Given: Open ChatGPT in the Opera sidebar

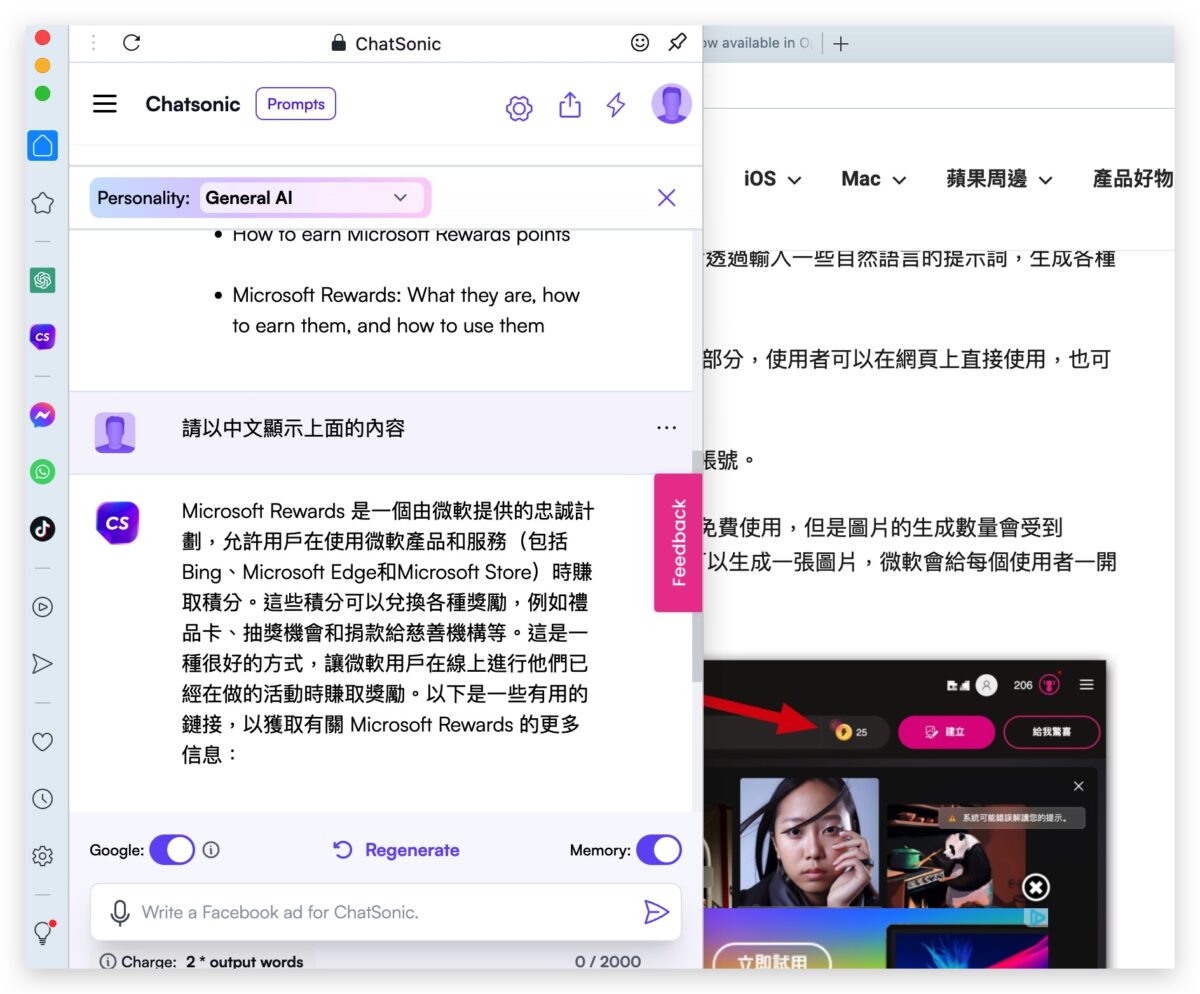Looking at the screenshot, I should pos(42,281).
